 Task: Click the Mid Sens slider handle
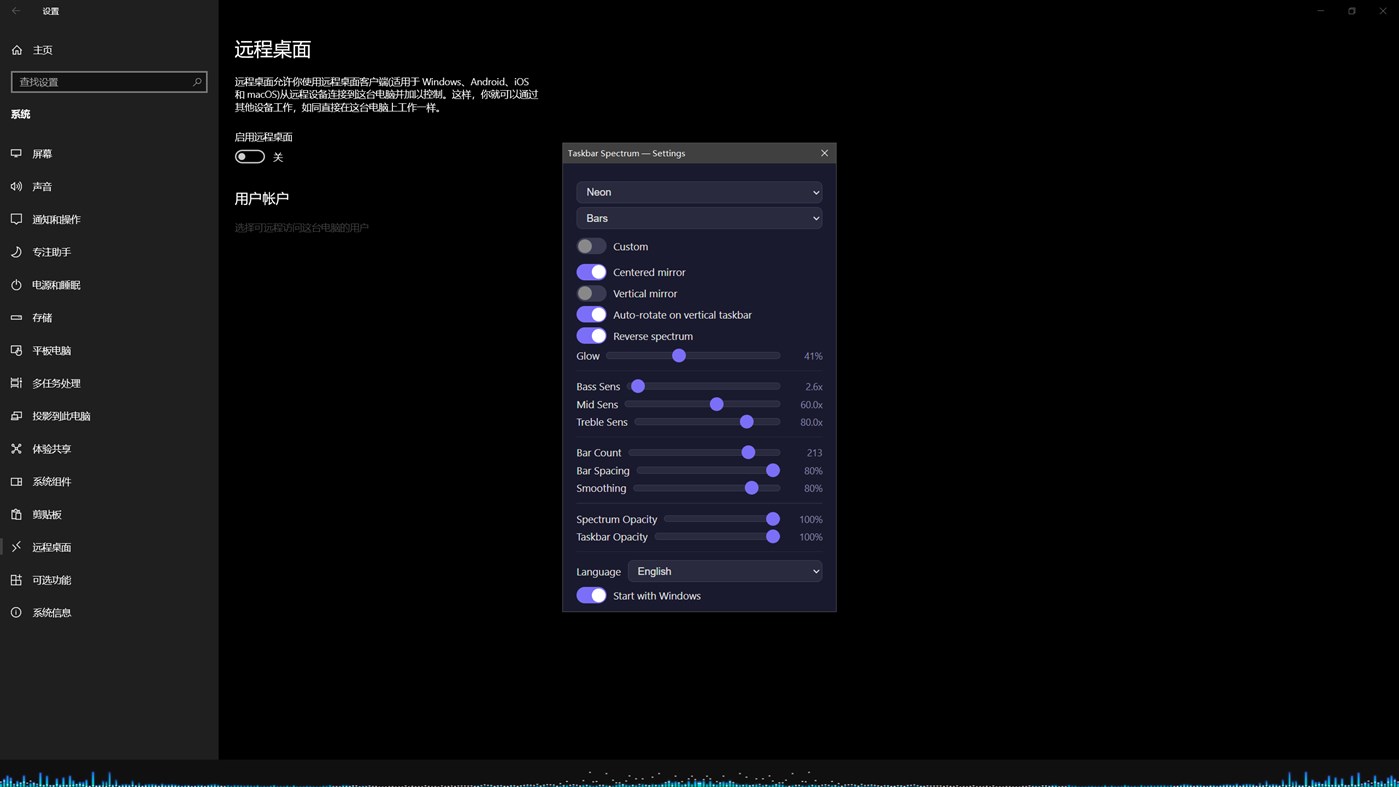pyautogui.click(x=716, y=404)
